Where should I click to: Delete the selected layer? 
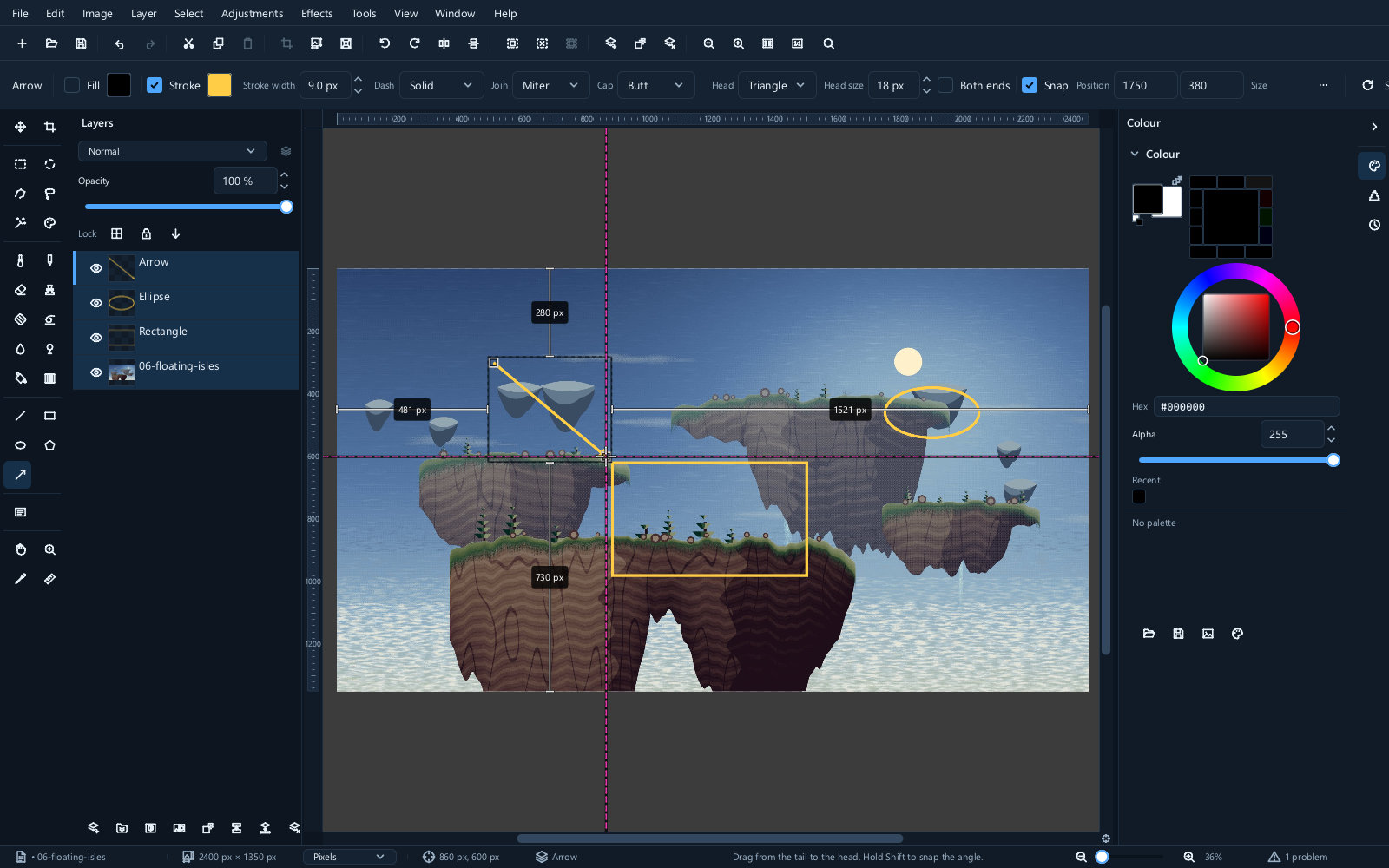[294, 828]
